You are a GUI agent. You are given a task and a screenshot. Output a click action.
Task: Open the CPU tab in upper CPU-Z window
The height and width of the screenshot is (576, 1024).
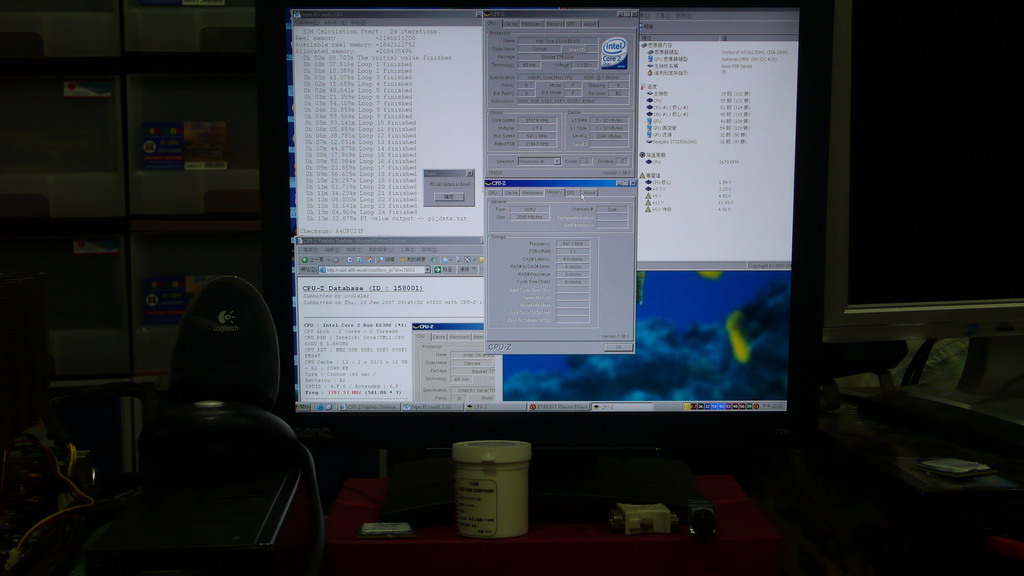(x=492, y=24)
